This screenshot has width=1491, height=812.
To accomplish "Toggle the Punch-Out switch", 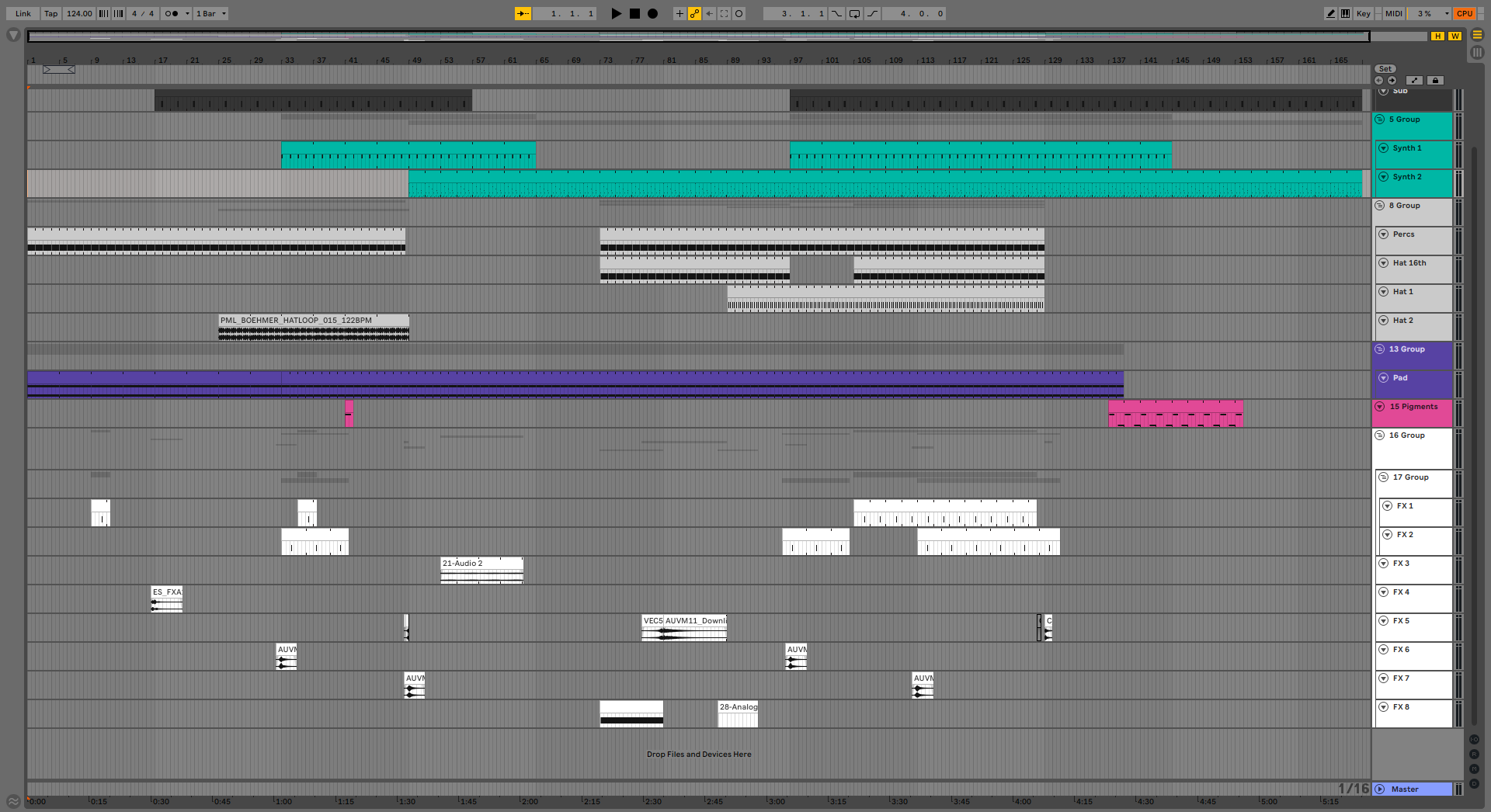I will tap(872, 13).
